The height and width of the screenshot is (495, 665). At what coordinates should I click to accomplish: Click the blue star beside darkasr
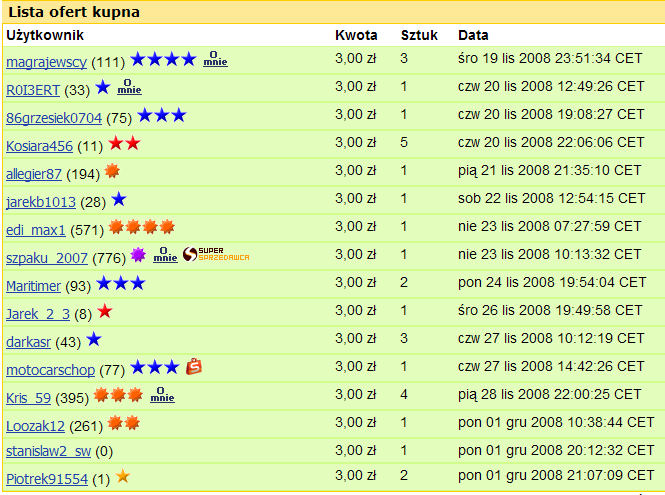point(94,339)
